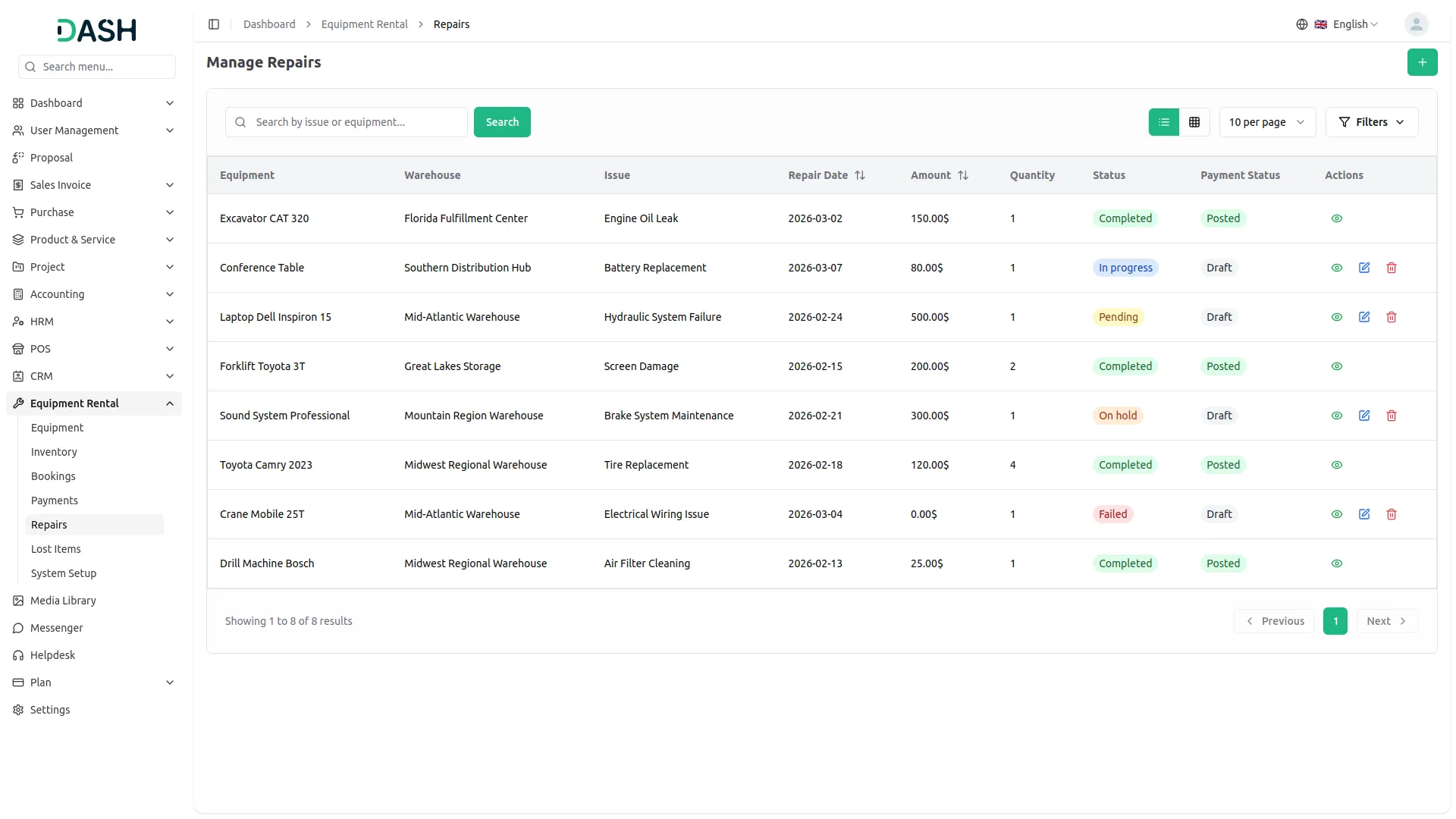Toggle the sidebar collapse icon
1456x819 pixels.
[x=214, y=24]
